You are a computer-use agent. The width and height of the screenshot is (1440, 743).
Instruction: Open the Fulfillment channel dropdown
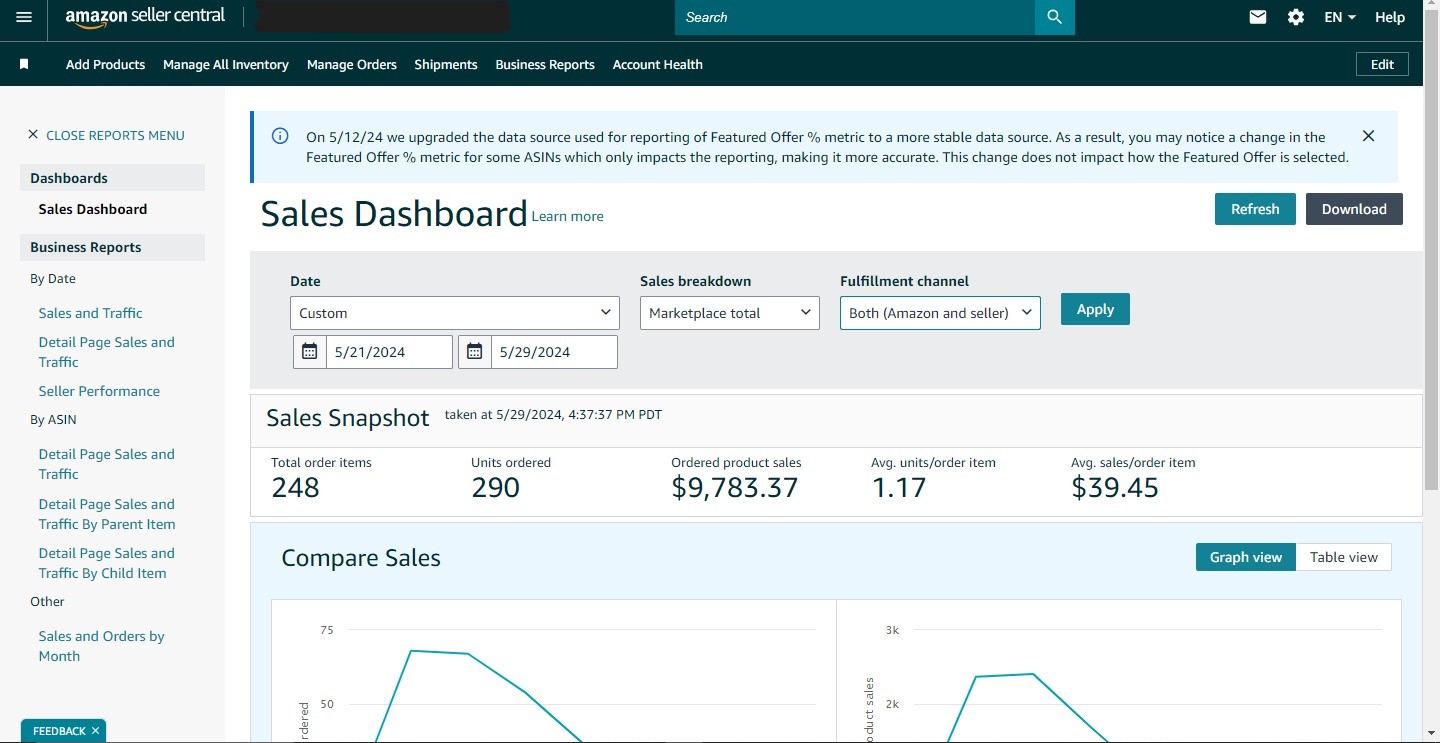[x=940, y=313]
